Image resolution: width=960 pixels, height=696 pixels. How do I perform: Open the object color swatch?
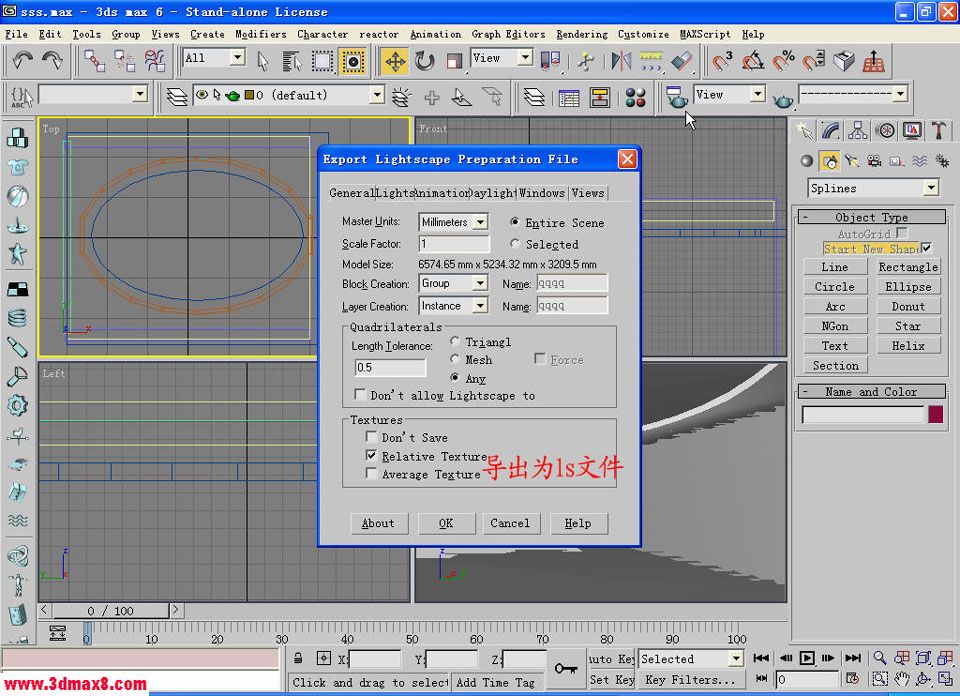click(x=936, y=414)
